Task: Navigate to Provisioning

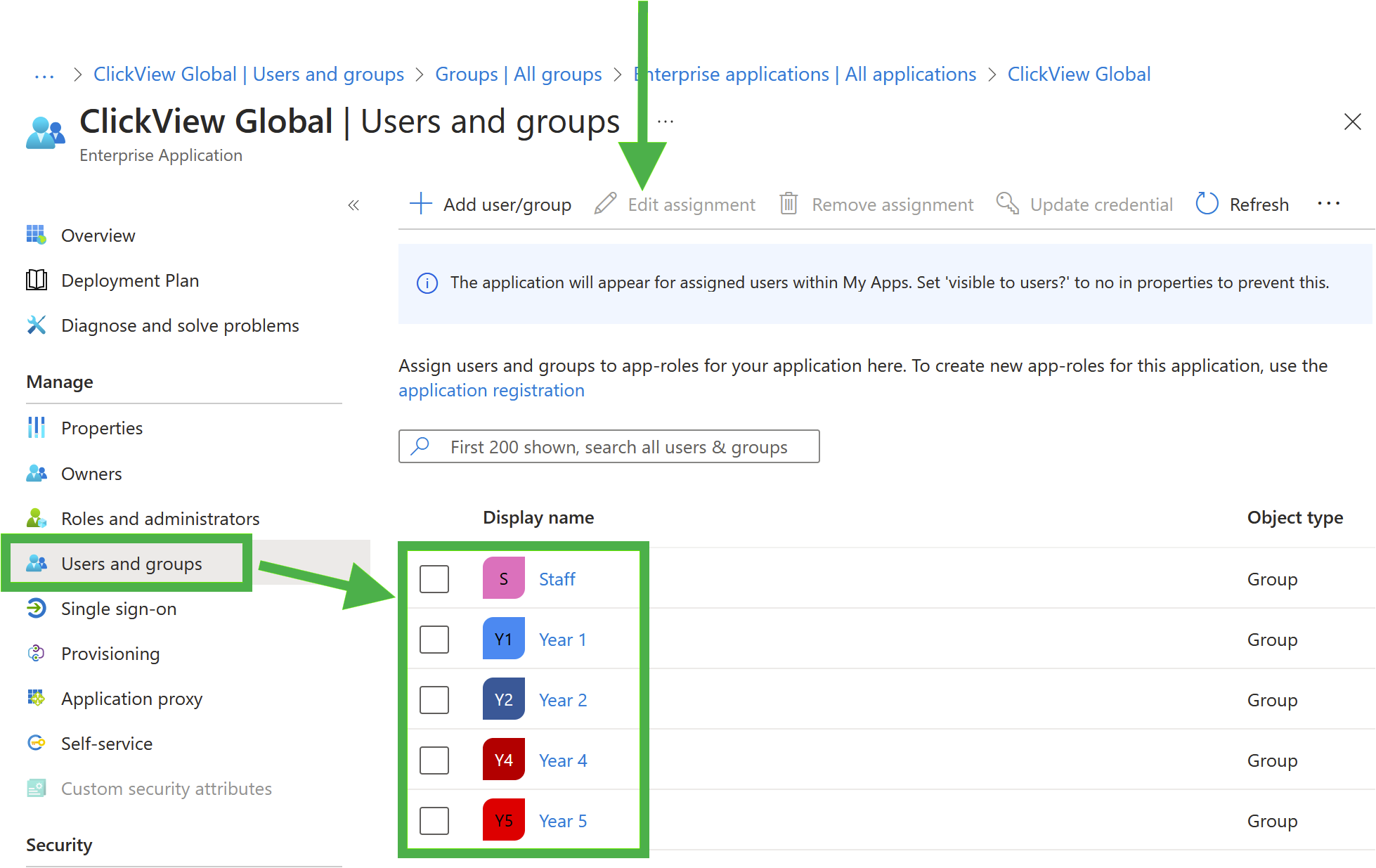Action: (110, 654)
